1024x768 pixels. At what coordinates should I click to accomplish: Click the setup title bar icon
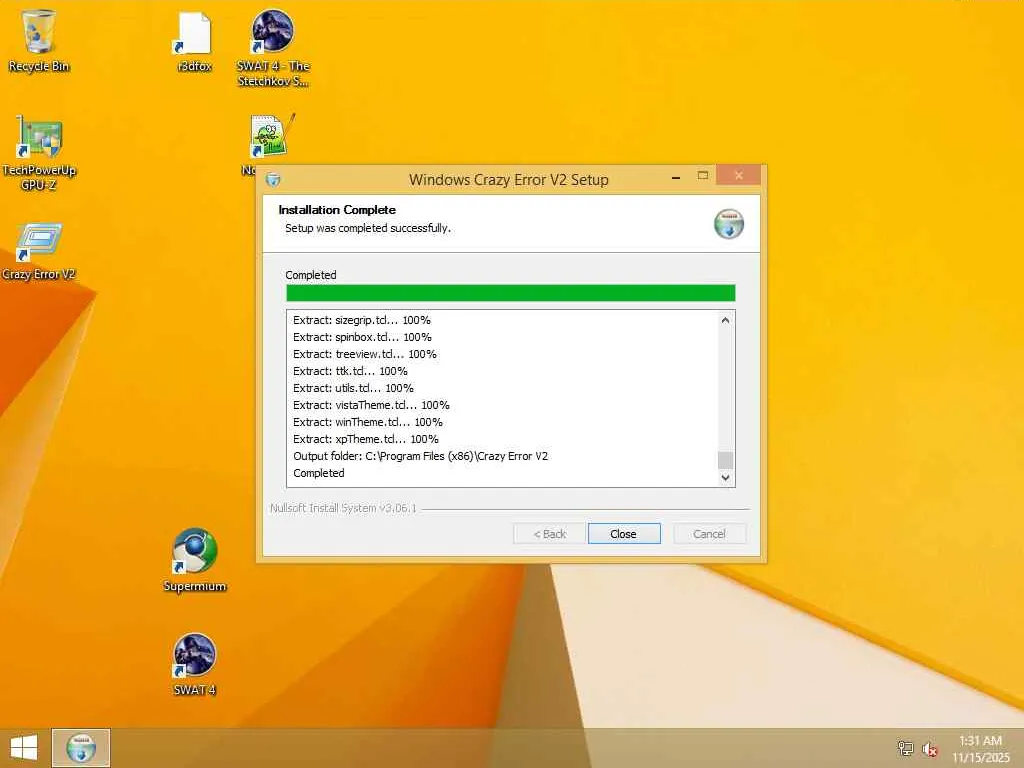tap(273, 180)
